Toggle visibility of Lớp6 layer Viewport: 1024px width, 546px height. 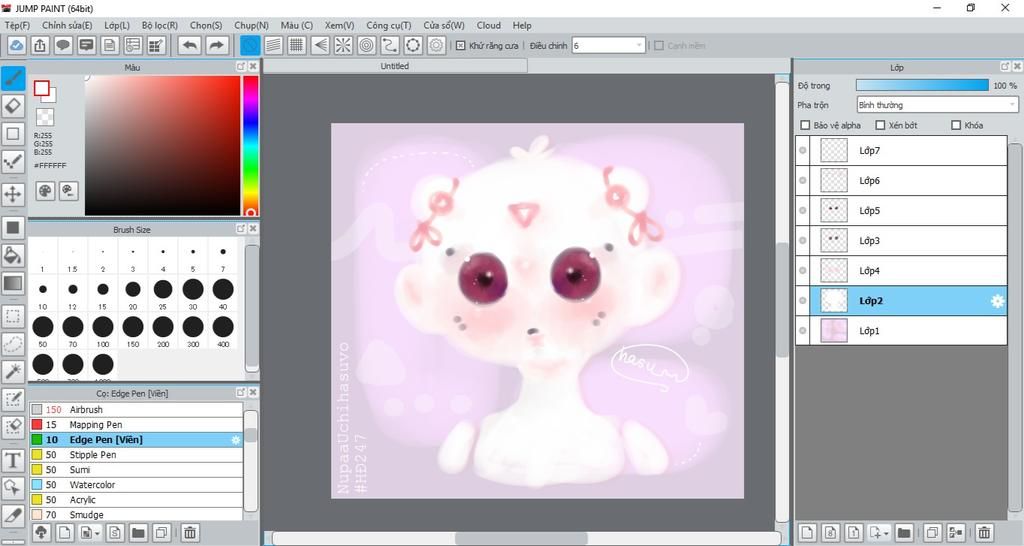click(x=803, y=180)
